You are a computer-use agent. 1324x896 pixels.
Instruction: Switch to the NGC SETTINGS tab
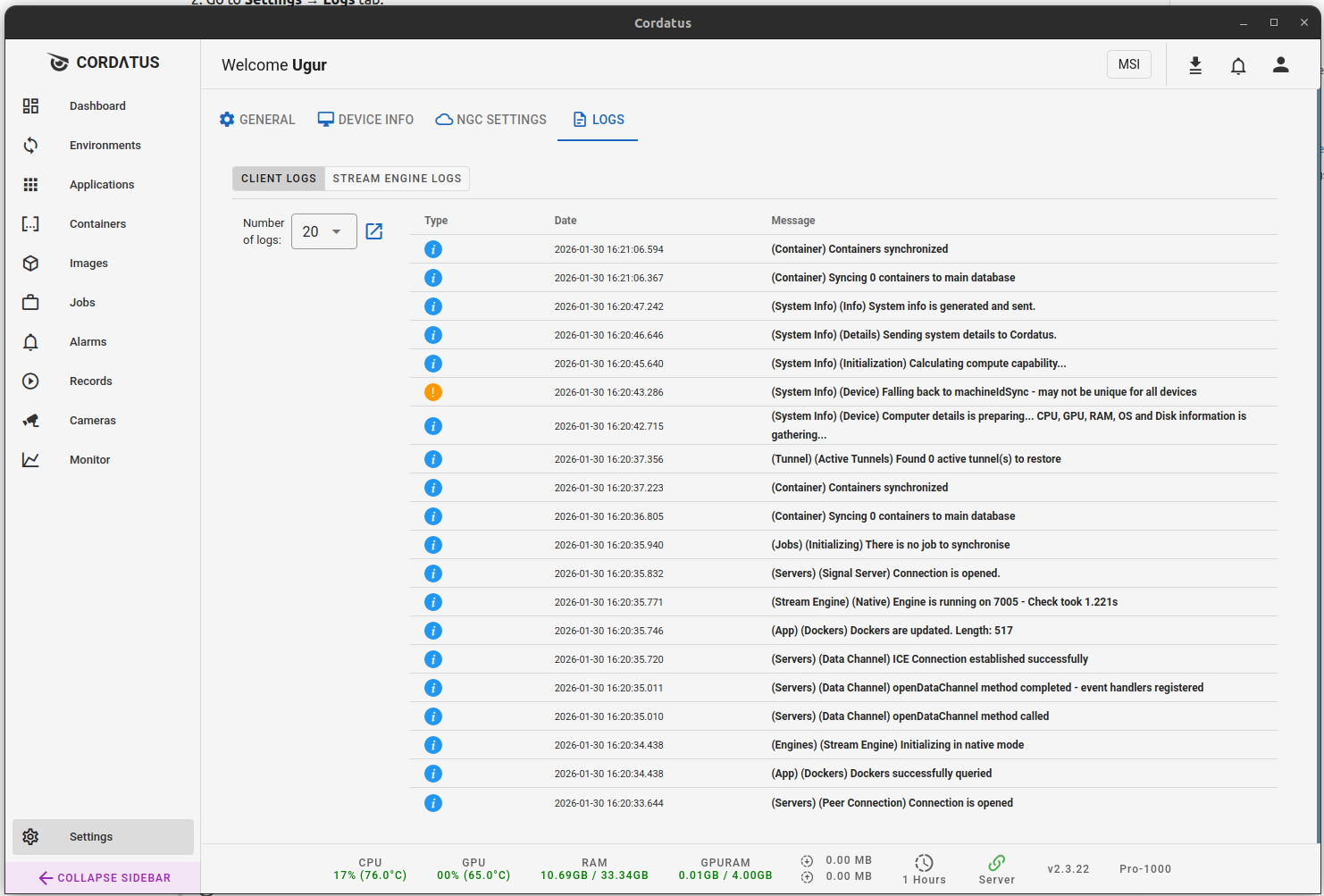(x=490, y=119)
